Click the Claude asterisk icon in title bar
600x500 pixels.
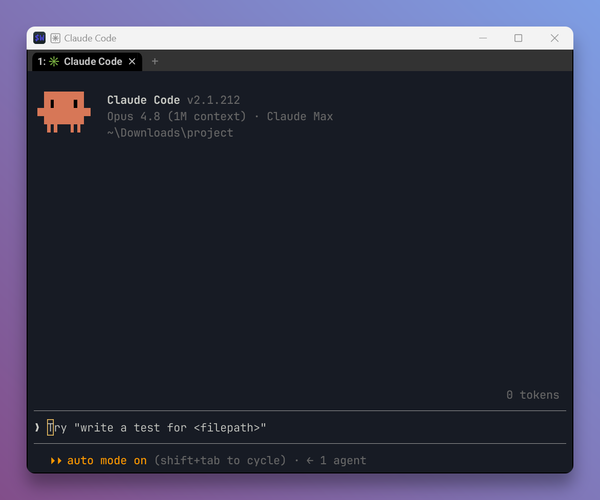(55, 38)
